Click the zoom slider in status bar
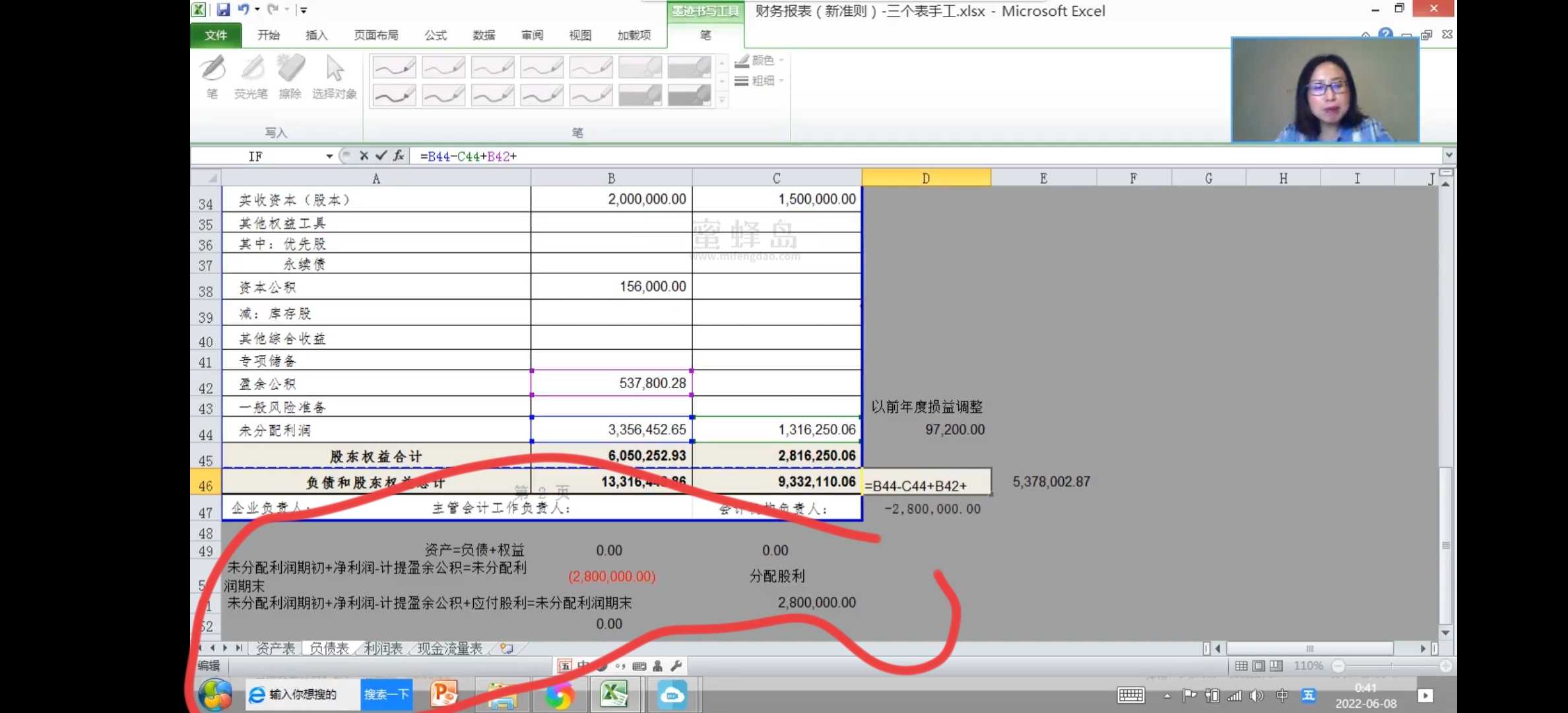The image size is (1568, 713). 1391,665
